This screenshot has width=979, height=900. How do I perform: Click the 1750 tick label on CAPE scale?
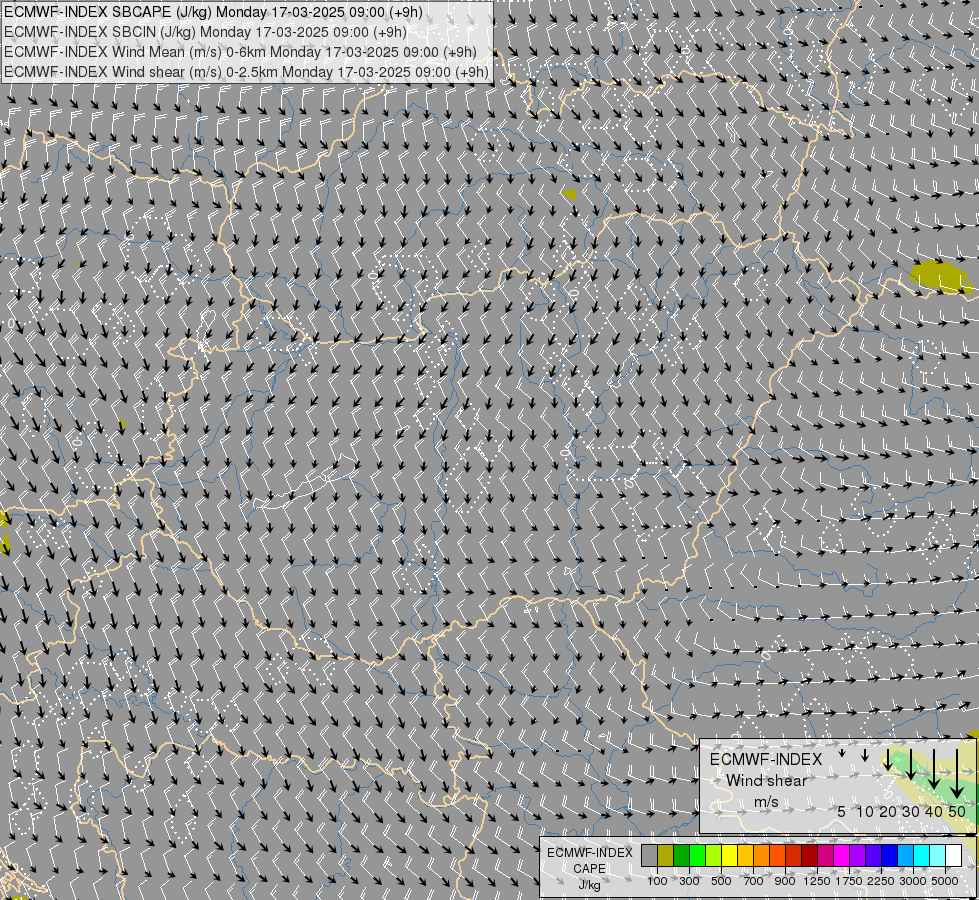[849, 881]
